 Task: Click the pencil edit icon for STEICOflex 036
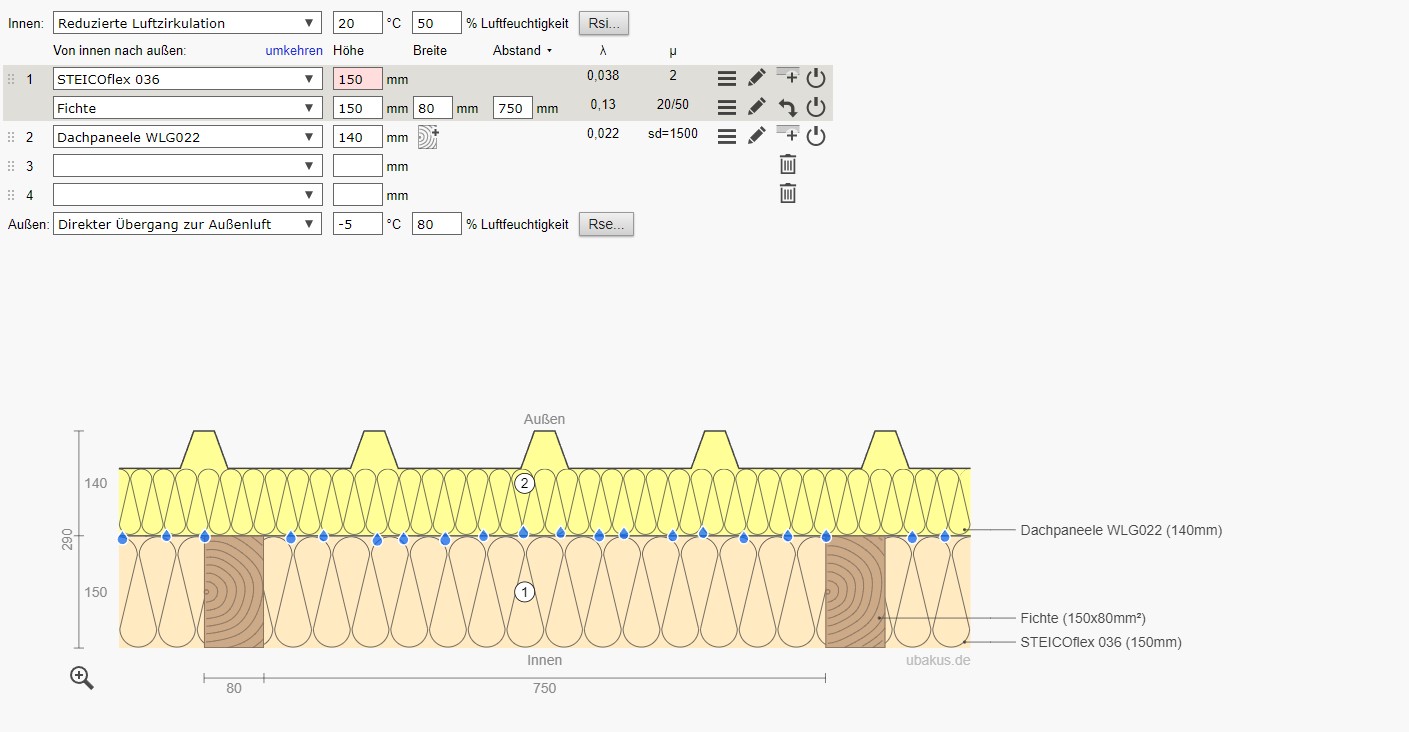click(x=757, y=78)
